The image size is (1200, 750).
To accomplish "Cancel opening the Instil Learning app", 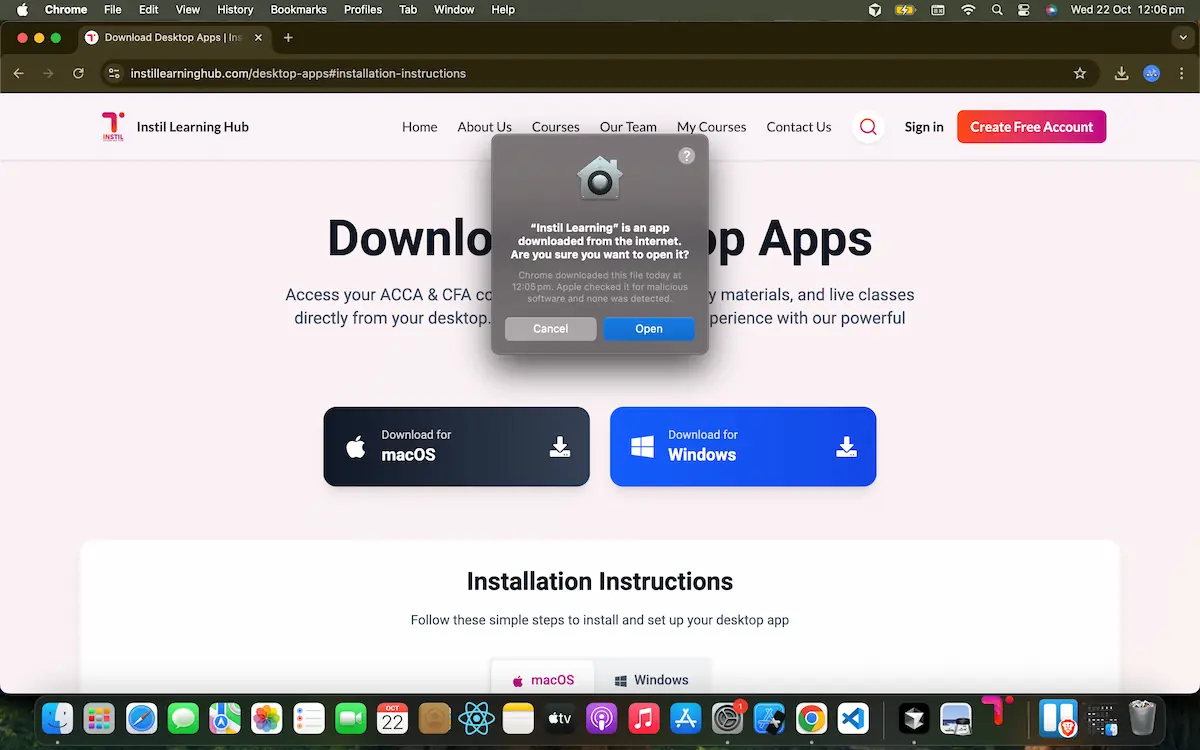I will [550, 329].
